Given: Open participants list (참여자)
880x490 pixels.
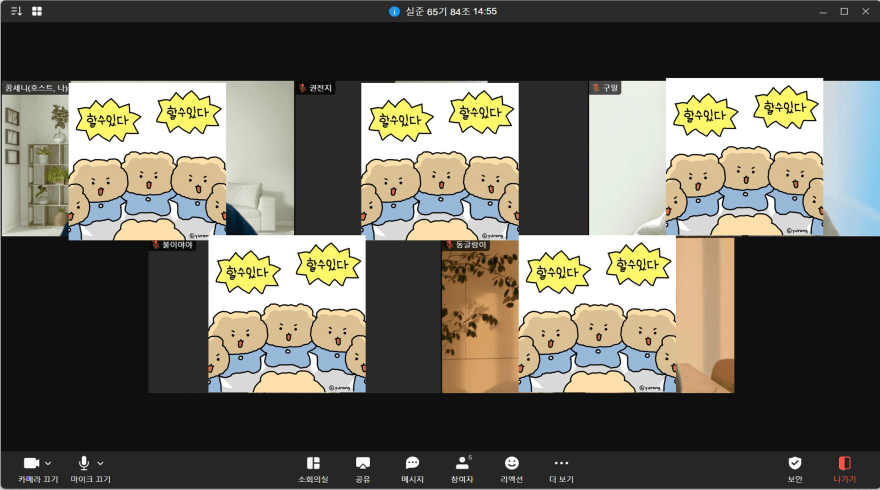Looking at the screenshot, I should (x=462, y=469).
